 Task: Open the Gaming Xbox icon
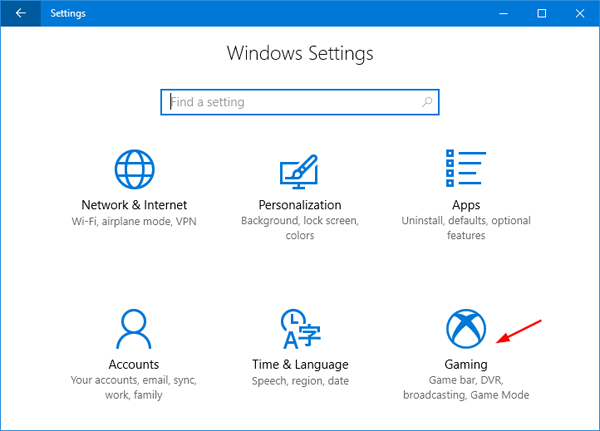point(466,329)
